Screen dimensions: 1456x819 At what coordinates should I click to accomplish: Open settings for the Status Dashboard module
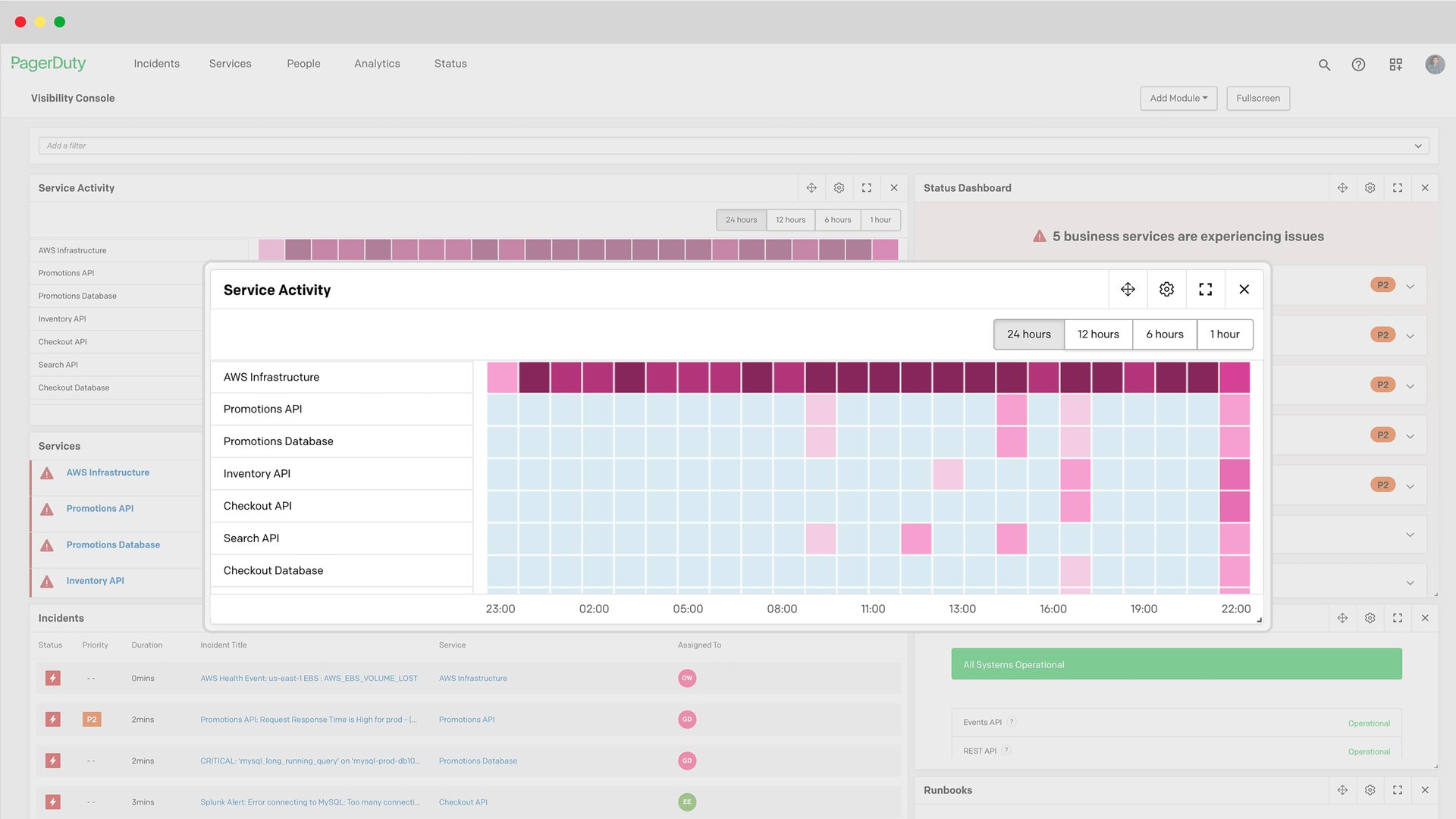(1370, 187)
